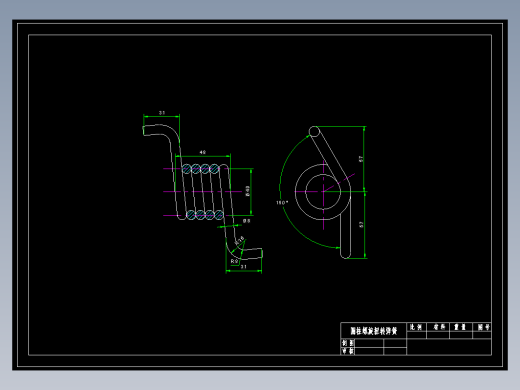Click the Ø8 wire diameter dimension
This screenshot has height=390, width=520.
tap(246, 221)
